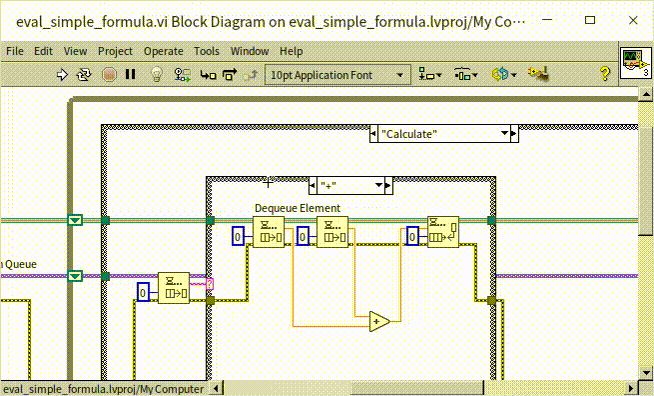Go to next case after "+"
Image resolution: width=654 pixels, height=396 pixels.
[388, 185]
